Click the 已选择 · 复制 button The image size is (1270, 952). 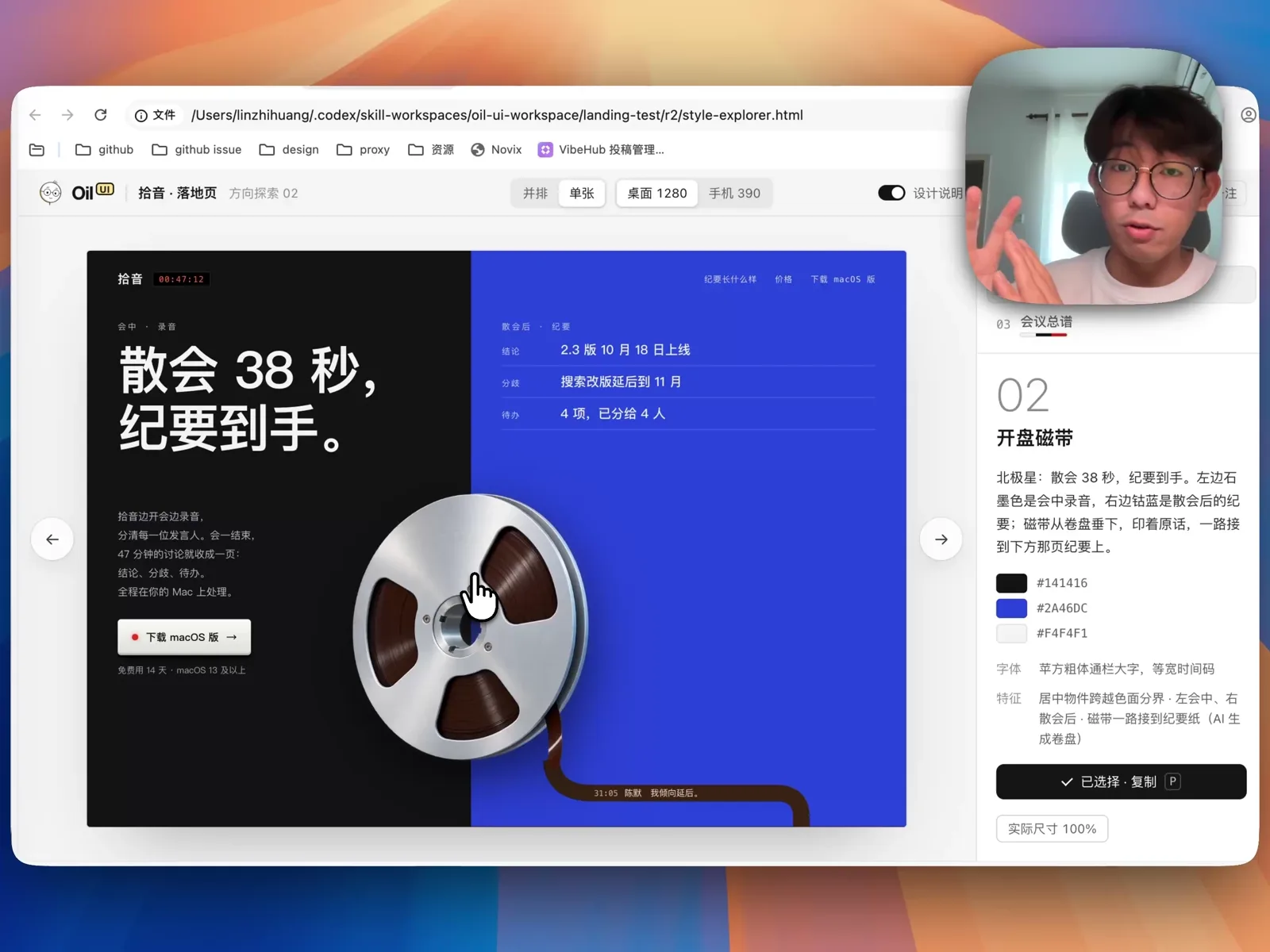point(1121,781)
